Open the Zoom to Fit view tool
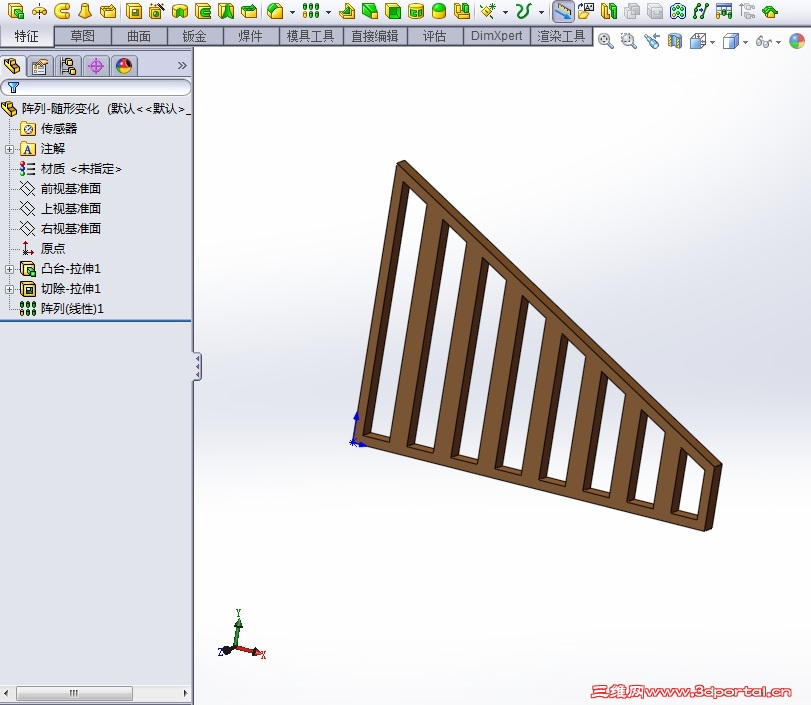This screenshot has width=811, height=705. (606, 41)
